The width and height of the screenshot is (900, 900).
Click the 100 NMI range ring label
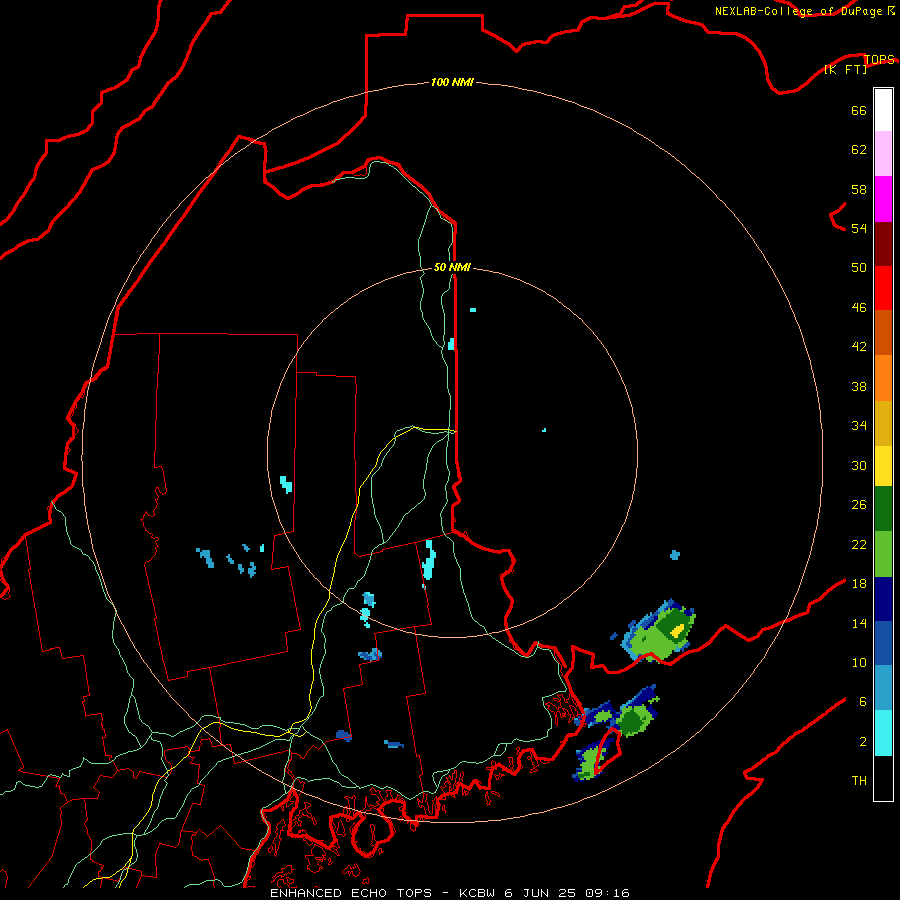pos(452,82)
